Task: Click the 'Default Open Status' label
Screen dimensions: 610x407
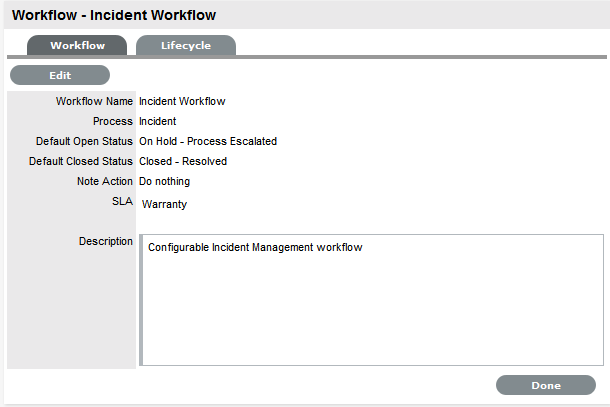Action: click(78, 141)
